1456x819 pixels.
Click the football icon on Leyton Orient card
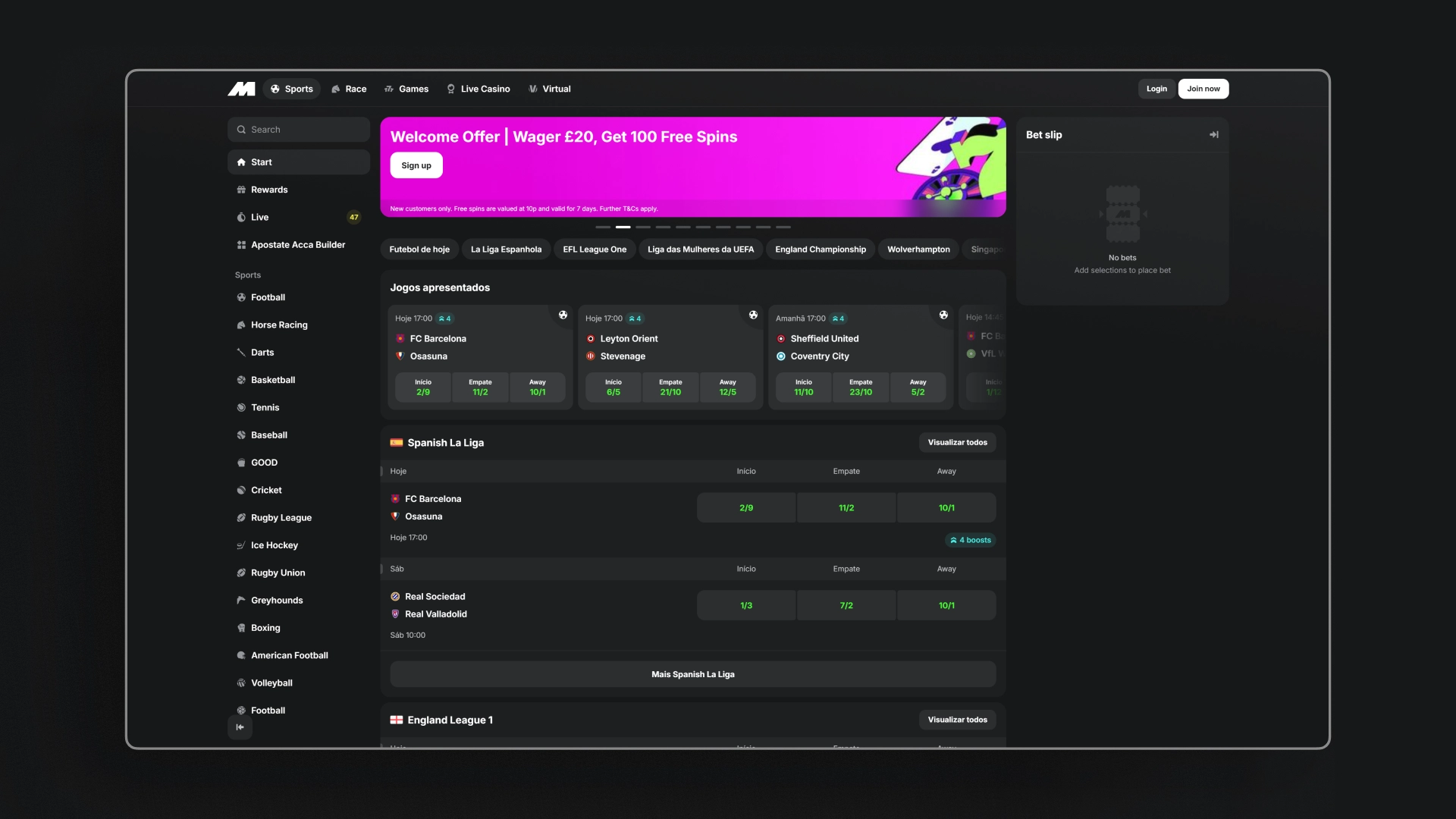pos(753,315)
